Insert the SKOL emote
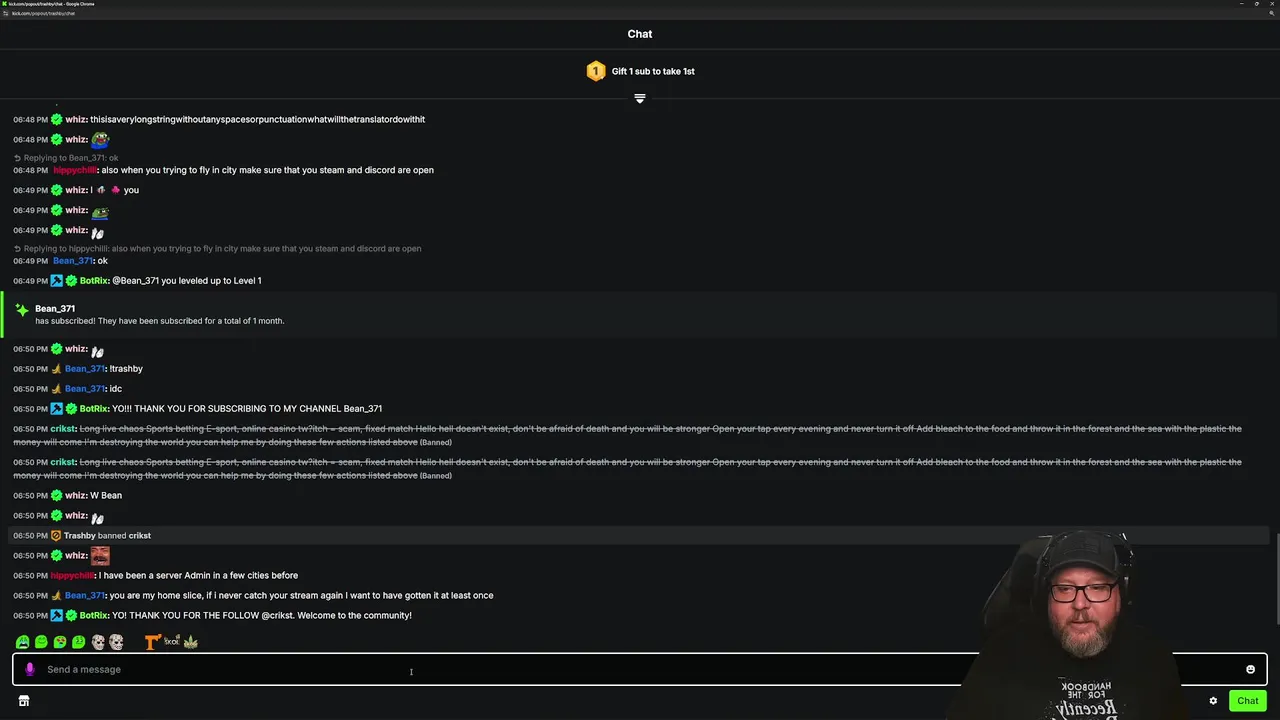 coord(171,642)
